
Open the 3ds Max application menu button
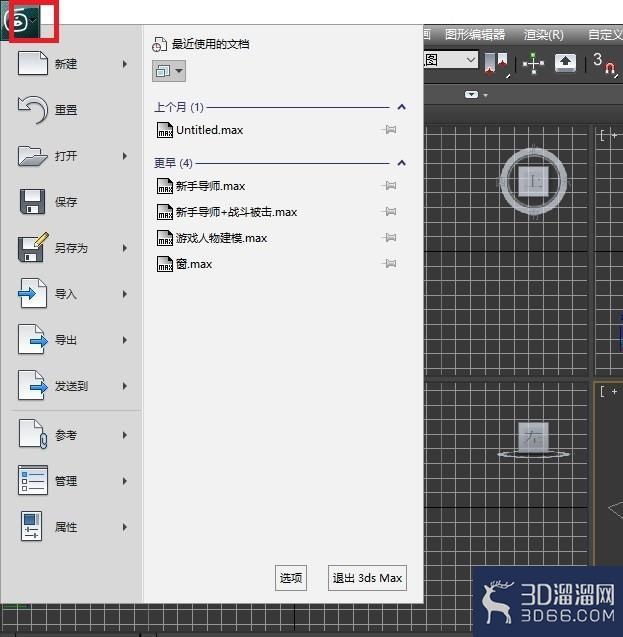point(19,21)
